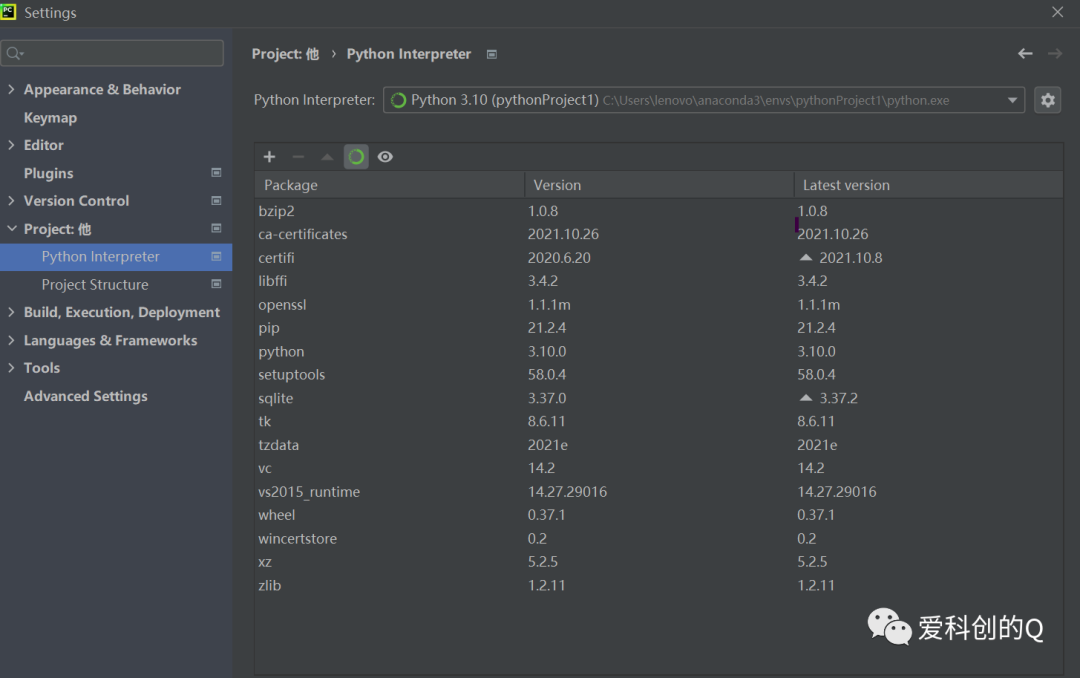The height and width of the screenshot is (678, 1080).
Task: Open Keymap settings page
Action: pyautogui.click(x=50, y=118)
